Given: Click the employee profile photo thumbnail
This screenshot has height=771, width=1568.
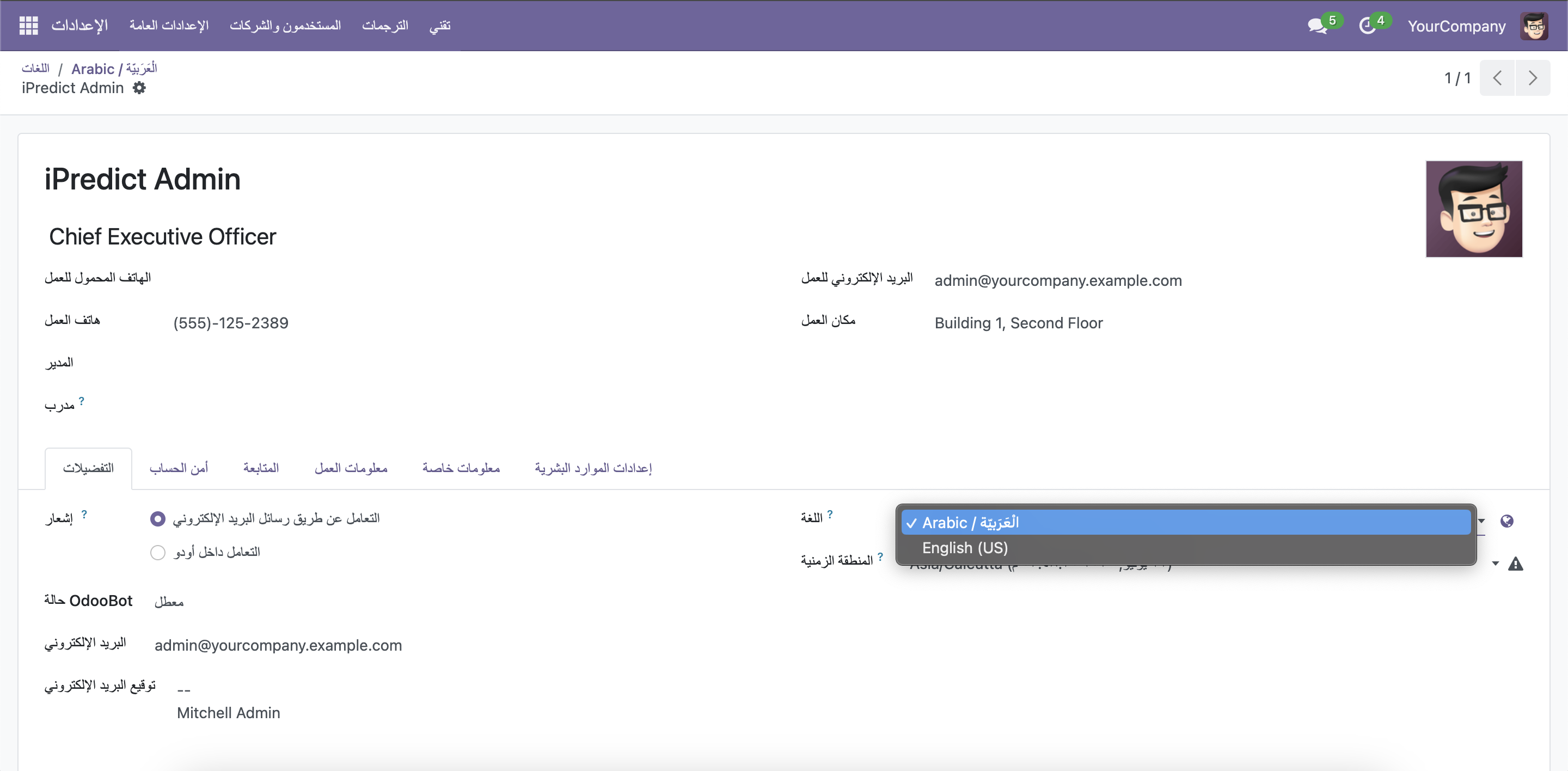Looking at the screenshot, I should click(x=1474, y=209).
